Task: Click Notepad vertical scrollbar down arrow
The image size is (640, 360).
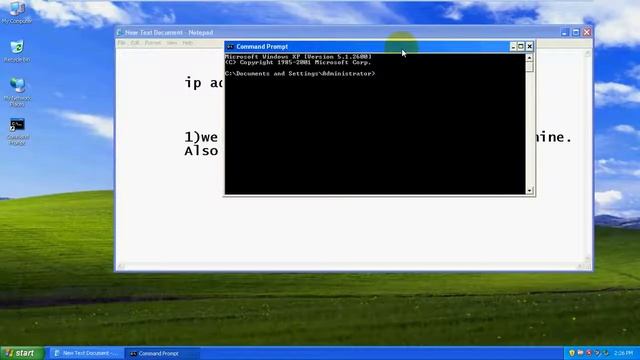Action: [588, 259]
